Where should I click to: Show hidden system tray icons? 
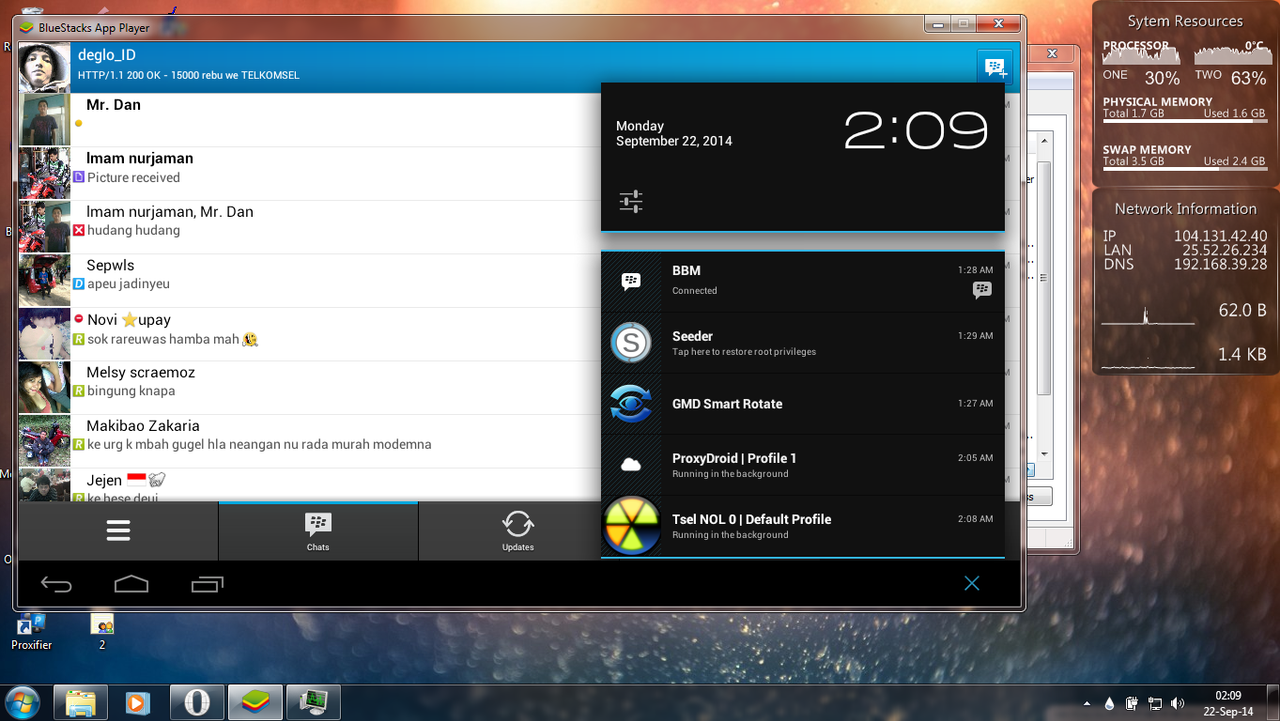1087,703
